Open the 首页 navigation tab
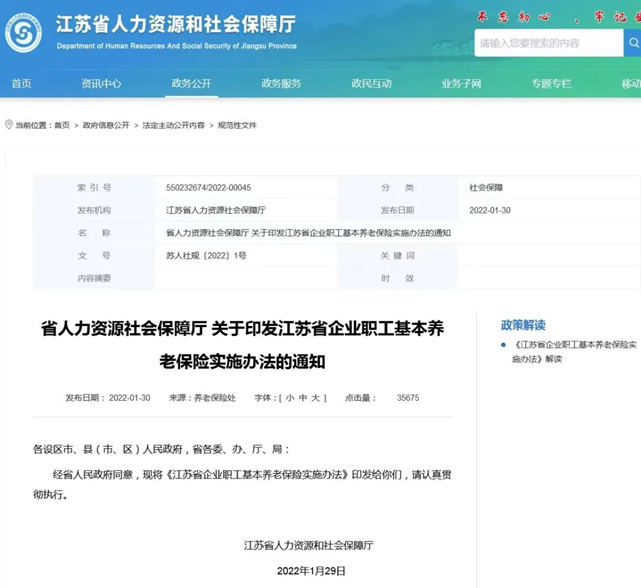The width and height of the screenshot is (641, 588). coord(22,84)
